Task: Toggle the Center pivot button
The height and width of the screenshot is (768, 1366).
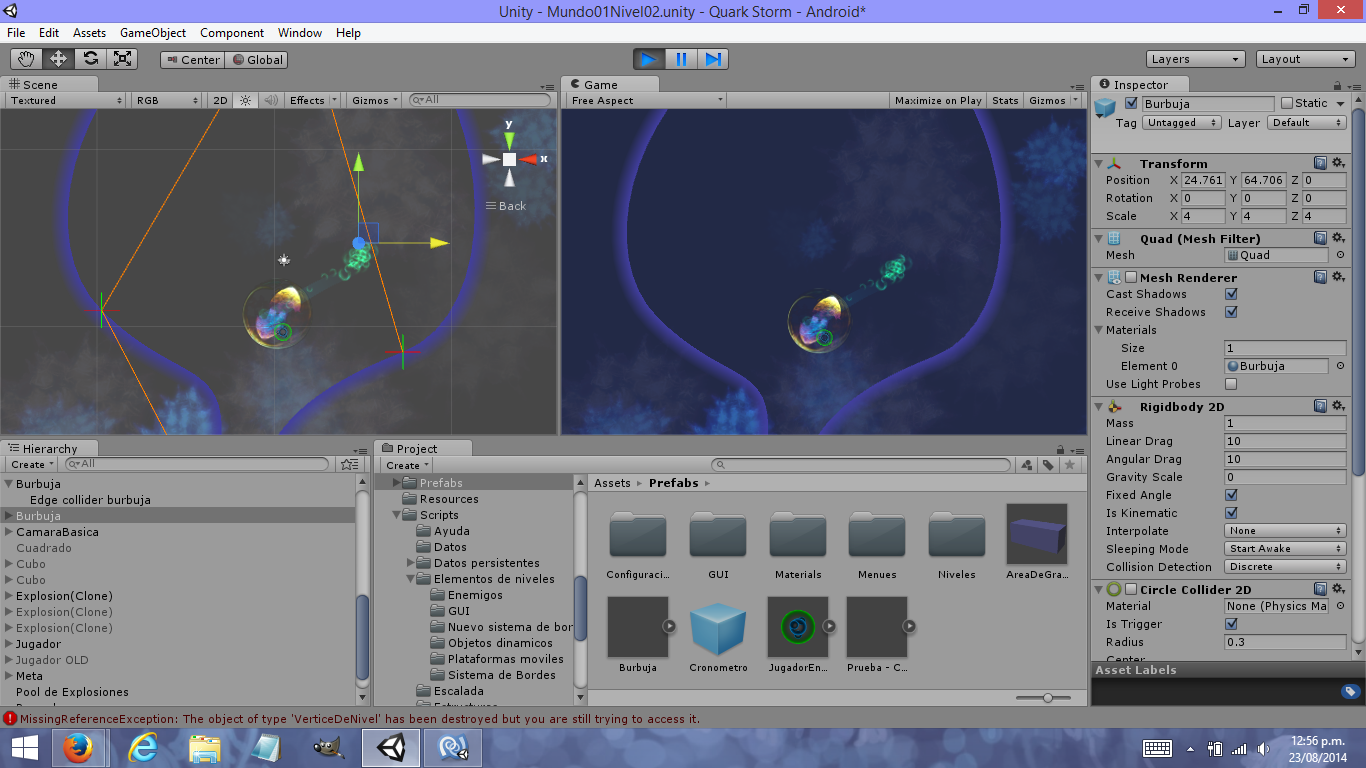Action: pyautogui.click(x=192, y=59)
